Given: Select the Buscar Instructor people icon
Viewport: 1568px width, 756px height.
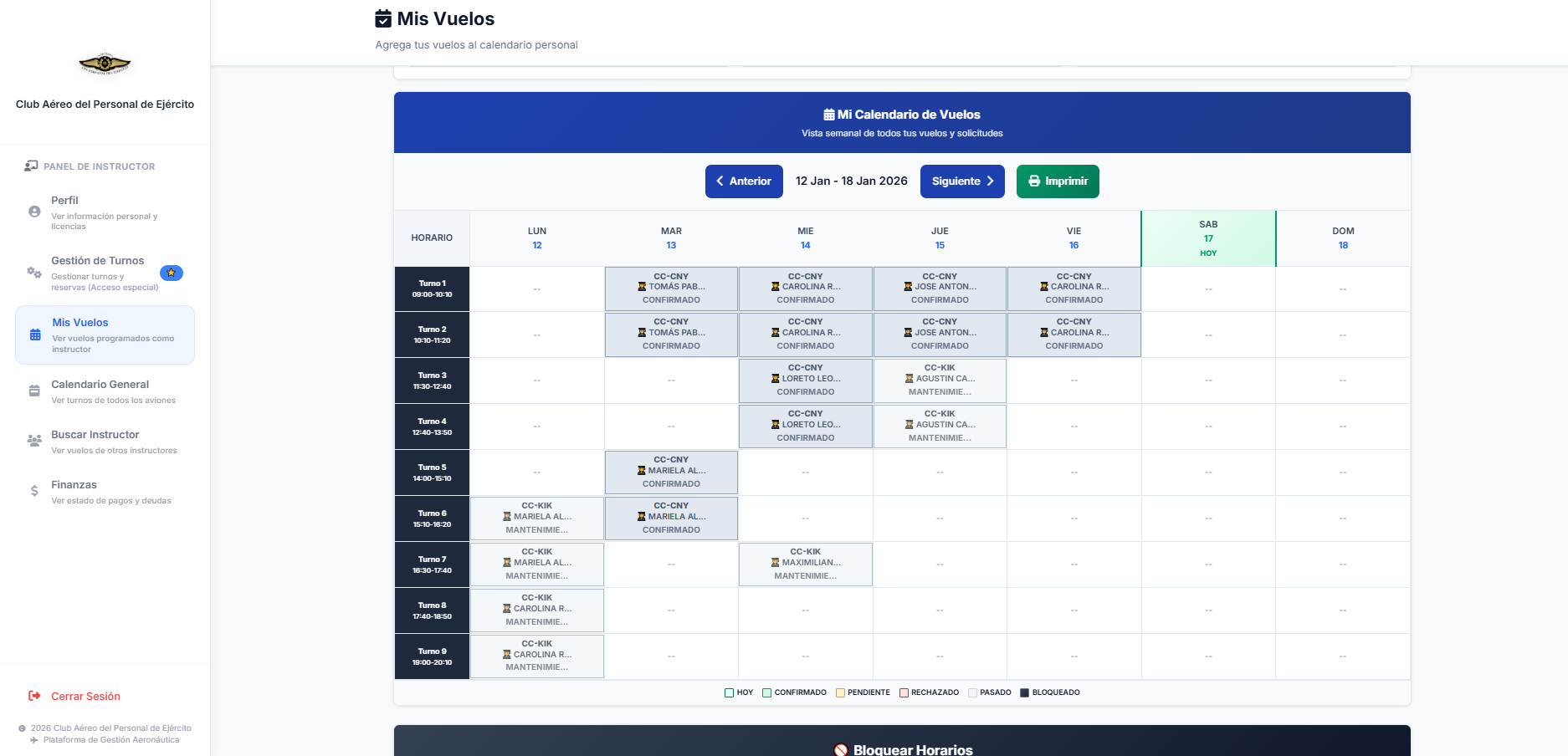Looking at the screenshot, I should pos(33,440).
